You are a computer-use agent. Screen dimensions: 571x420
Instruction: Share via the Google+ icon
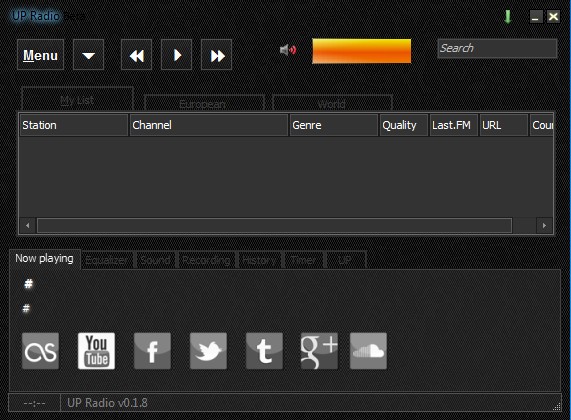click(x=319, y=351)
